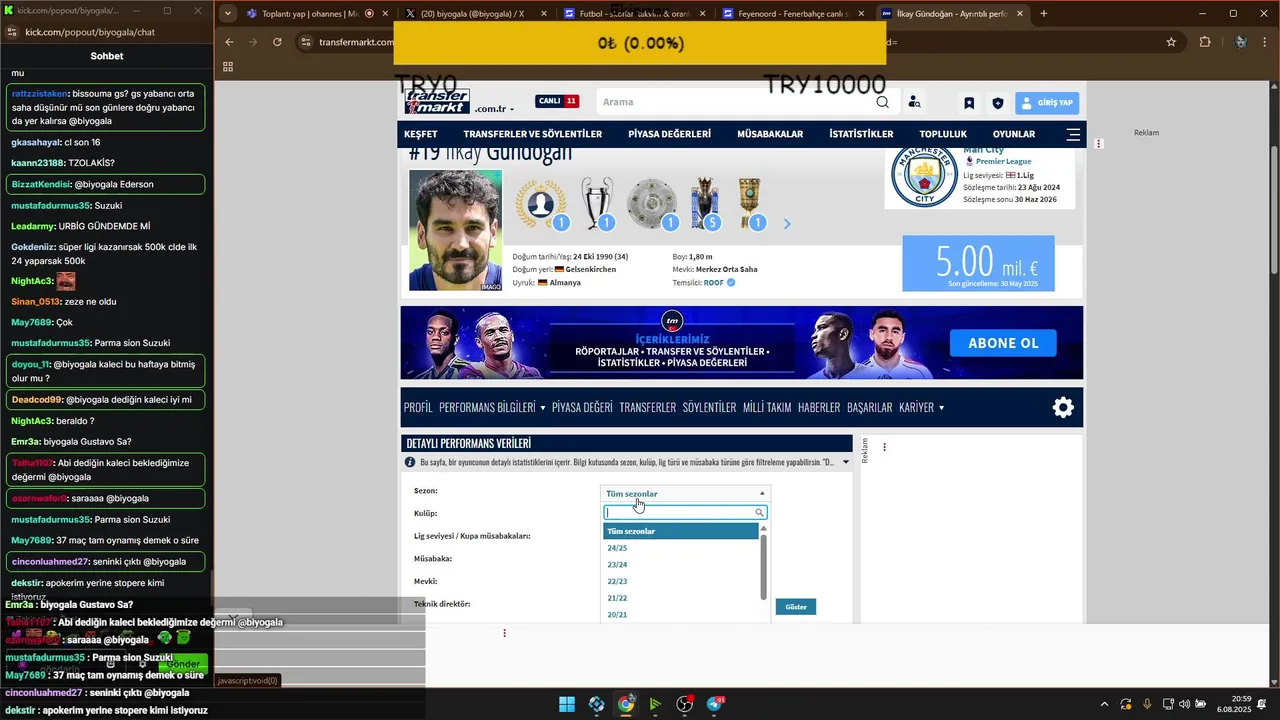Viewport: 1280px width, 720px height.
Task: Open the MÜSABAKALAR menu
Action: 770,134
